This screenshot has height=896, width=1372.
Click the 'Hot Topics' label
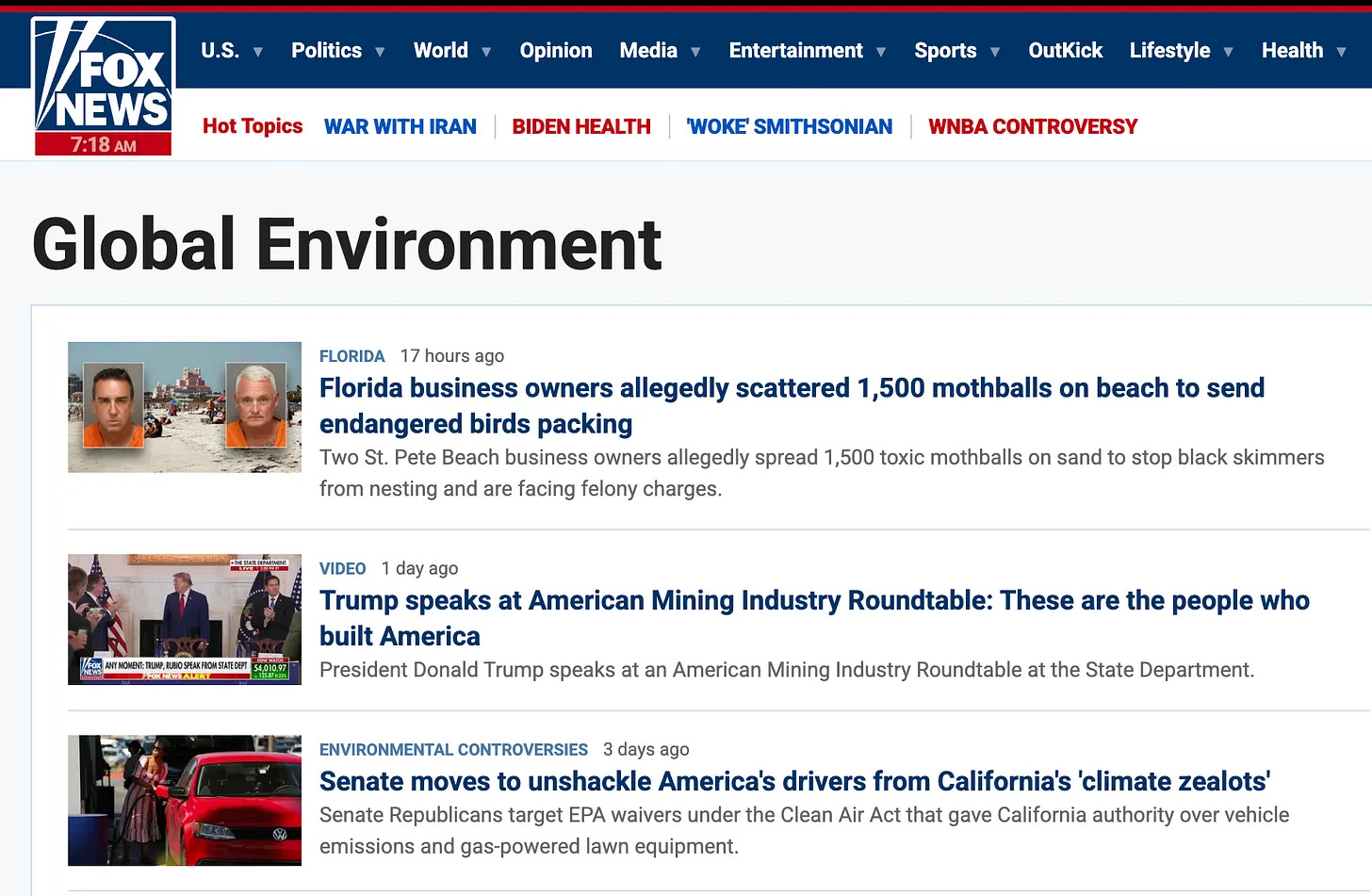point(253,126)
